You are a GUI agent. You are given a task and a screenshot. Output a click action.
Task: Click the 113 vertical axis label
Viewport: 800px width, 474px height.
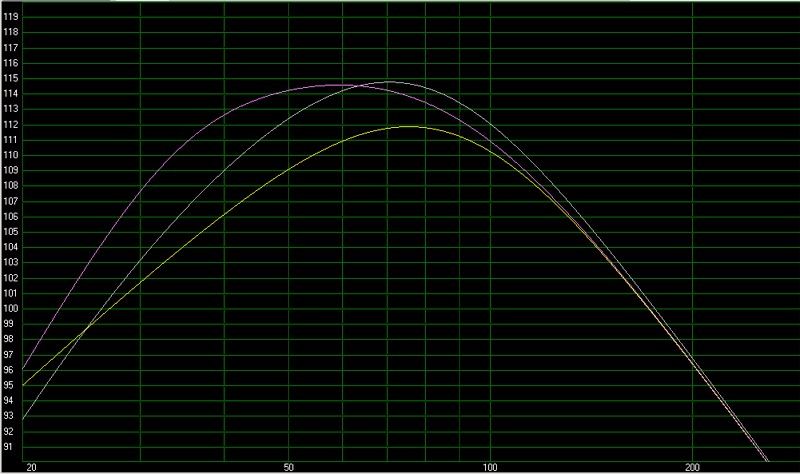(x=11, y=109)
